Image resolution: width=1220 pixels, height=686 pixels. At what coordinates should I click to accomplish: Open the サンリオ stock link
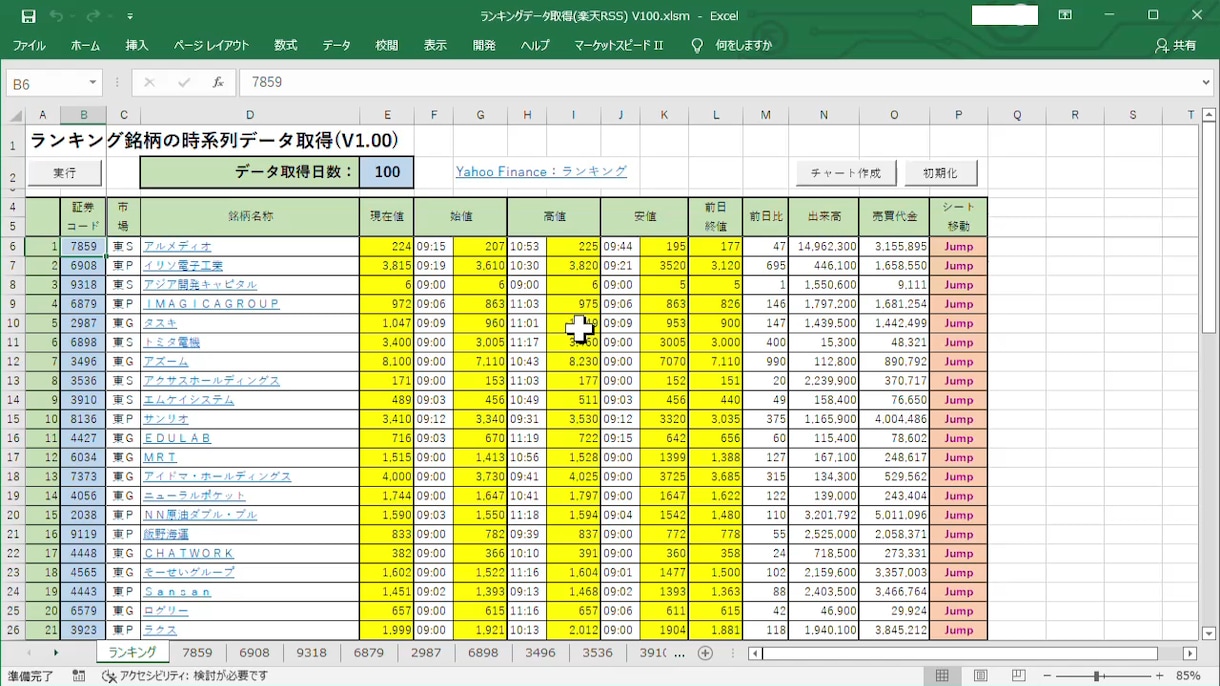tap(166, 419)
